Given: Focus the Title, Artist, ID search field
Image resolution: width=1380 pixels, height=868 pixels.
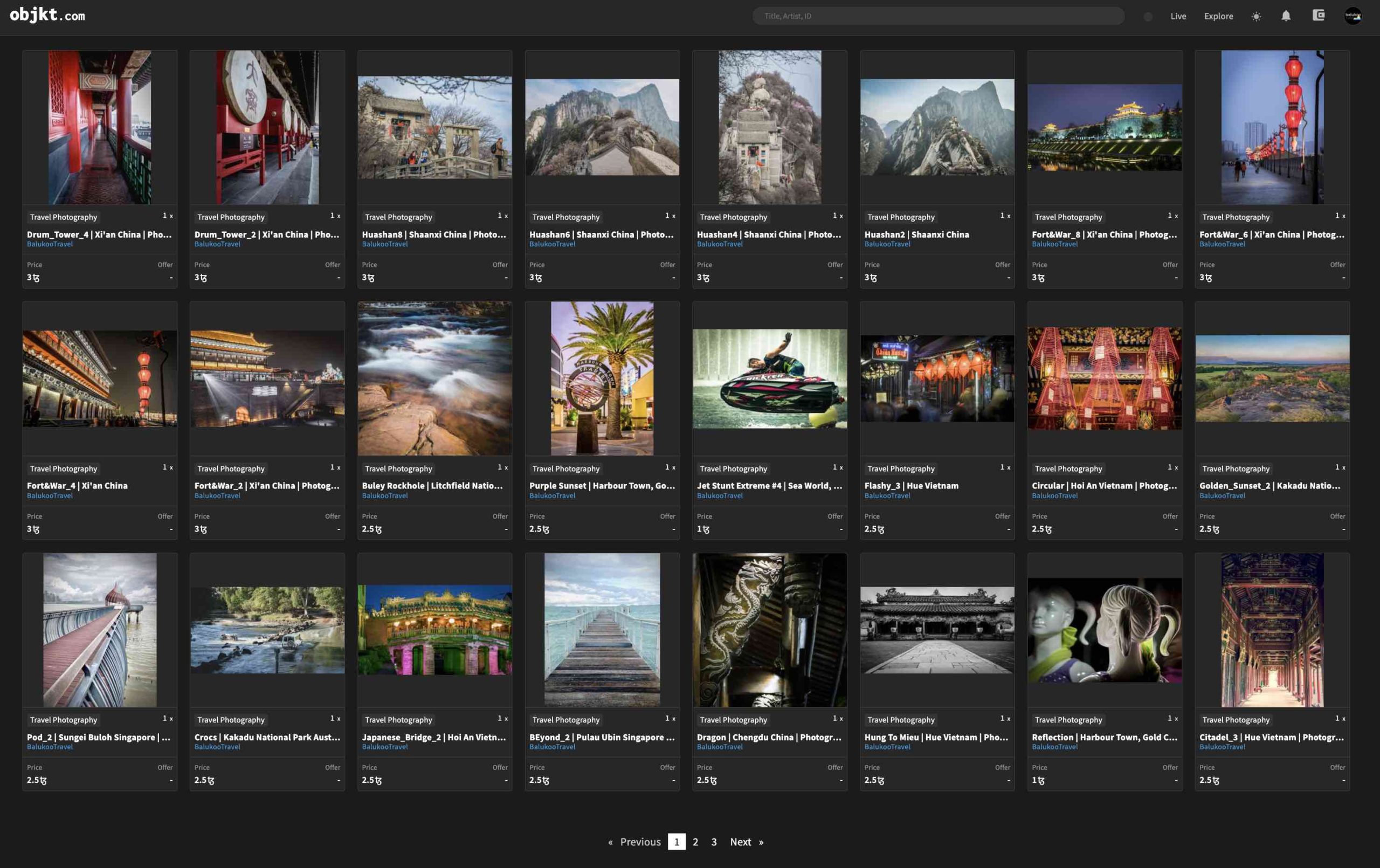Looking at the screenshot, I should [x=937, y=16].
